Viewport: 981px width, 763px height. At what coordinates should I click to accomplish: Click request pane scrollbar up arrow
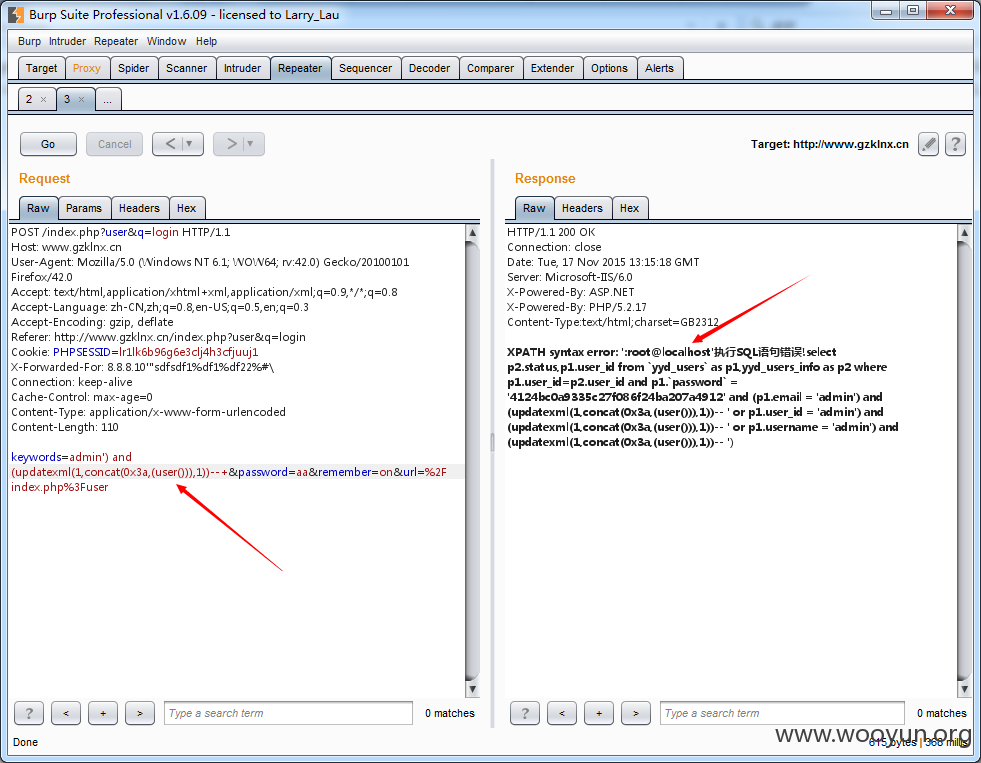click(x=473, y=233)
